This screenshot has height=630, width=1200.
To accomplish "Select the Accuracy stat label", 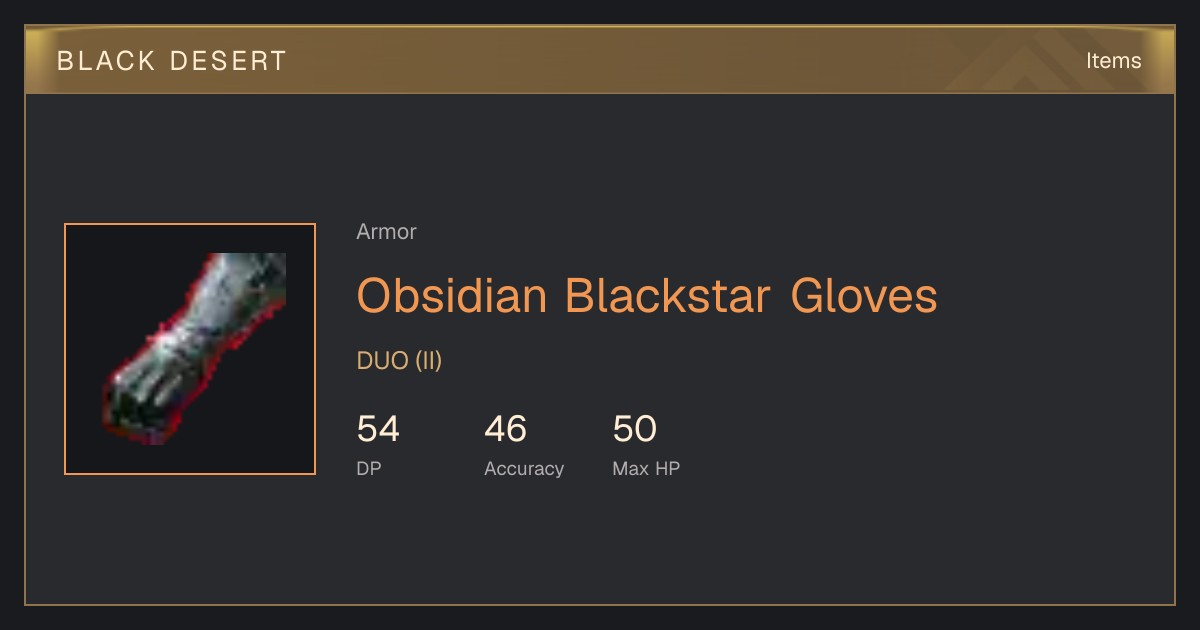I will click(524, 469).
